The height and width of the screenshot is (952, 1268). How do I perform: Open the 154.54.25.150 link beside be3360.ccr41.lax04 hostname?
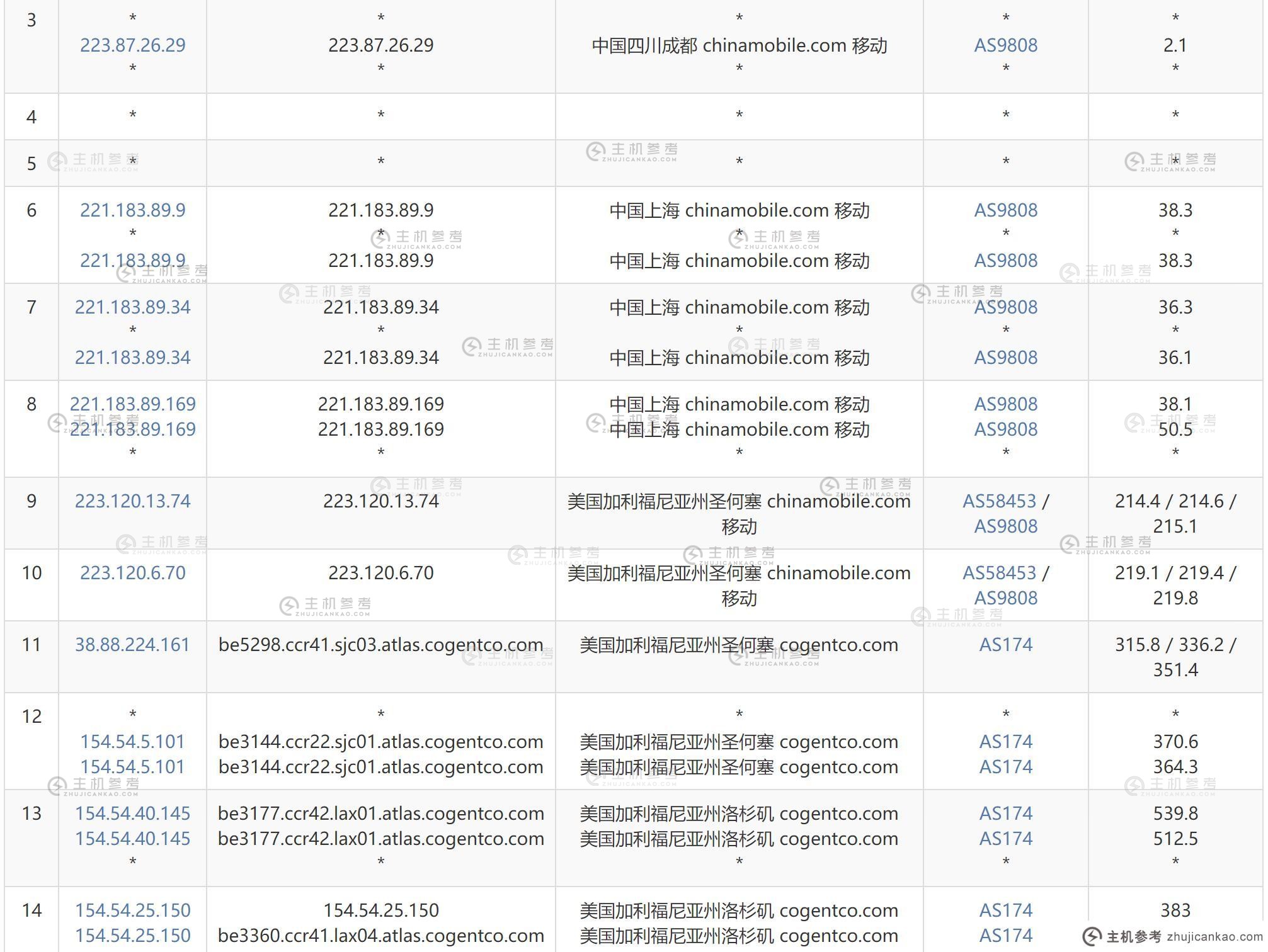tap(132, 936)
